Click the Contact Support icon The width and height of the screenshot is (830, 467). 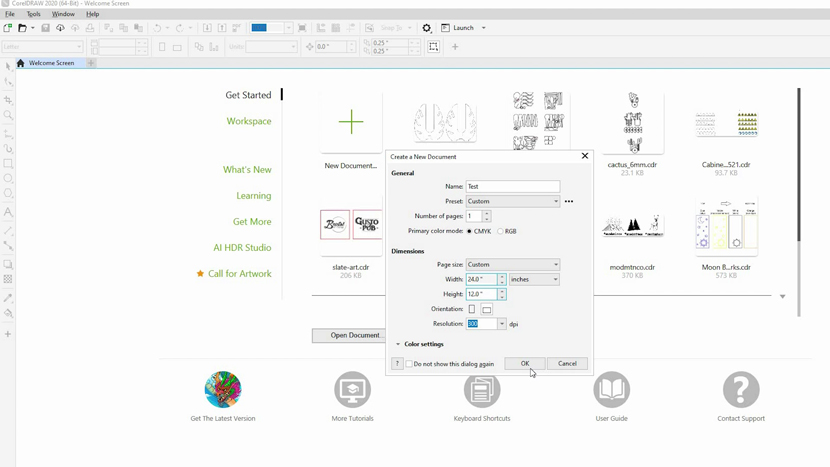pyautogui.click(x=741, y=390)
